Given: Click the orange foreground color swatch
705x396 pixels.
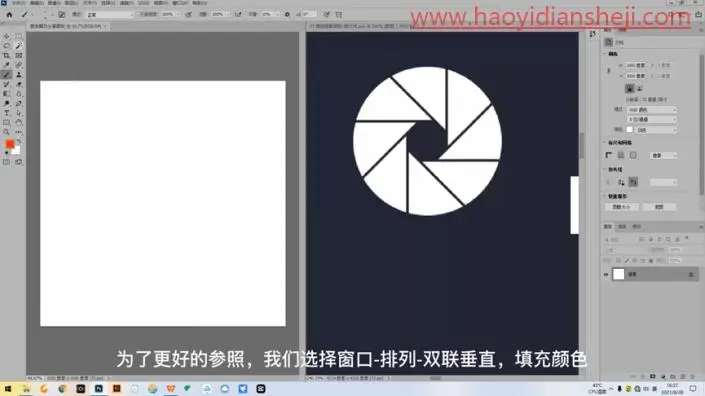Looking at the screenshot, I should (x=9, y=144).
